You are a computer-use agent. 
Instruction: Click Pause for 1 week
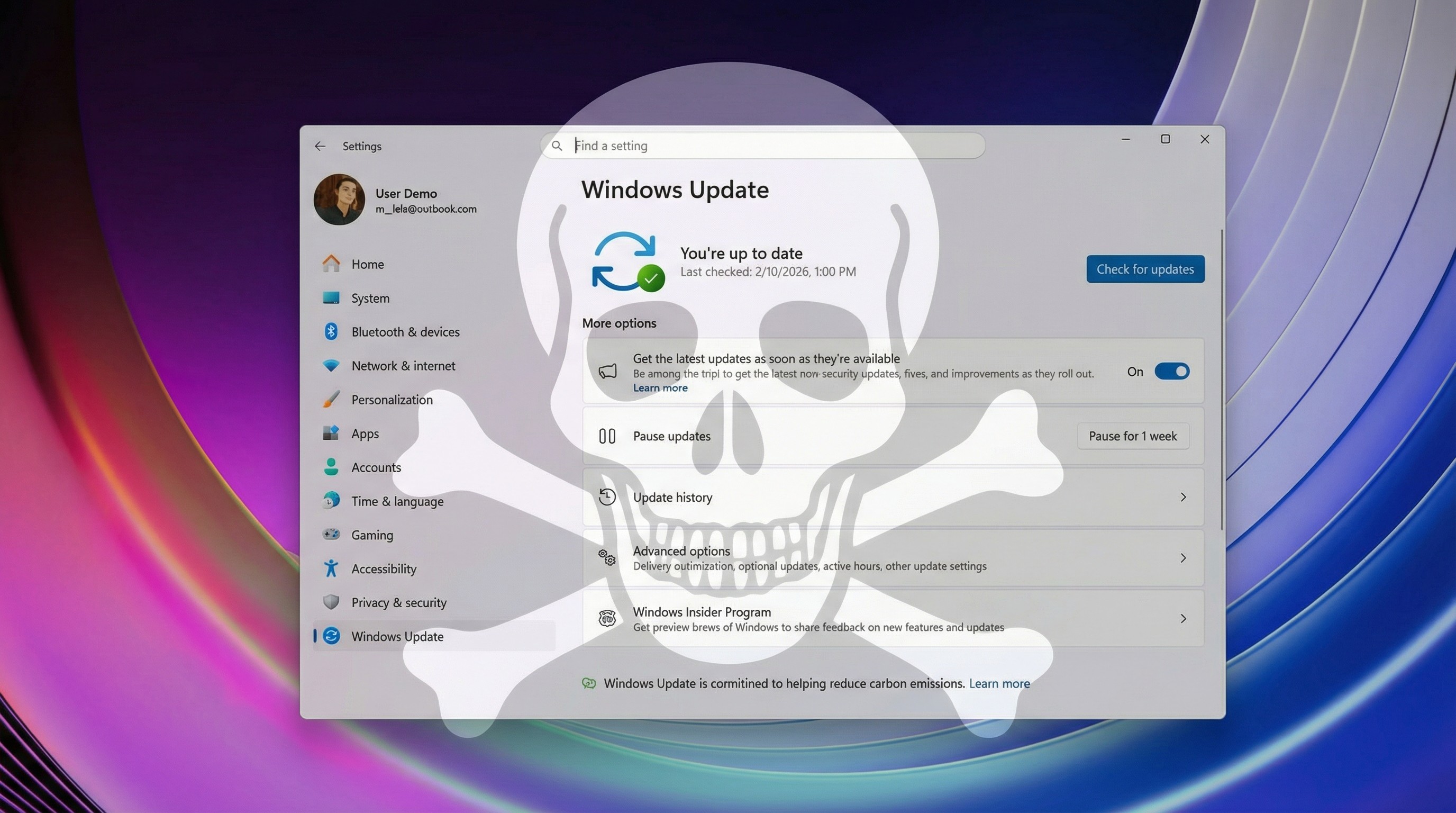[1133, 436]
